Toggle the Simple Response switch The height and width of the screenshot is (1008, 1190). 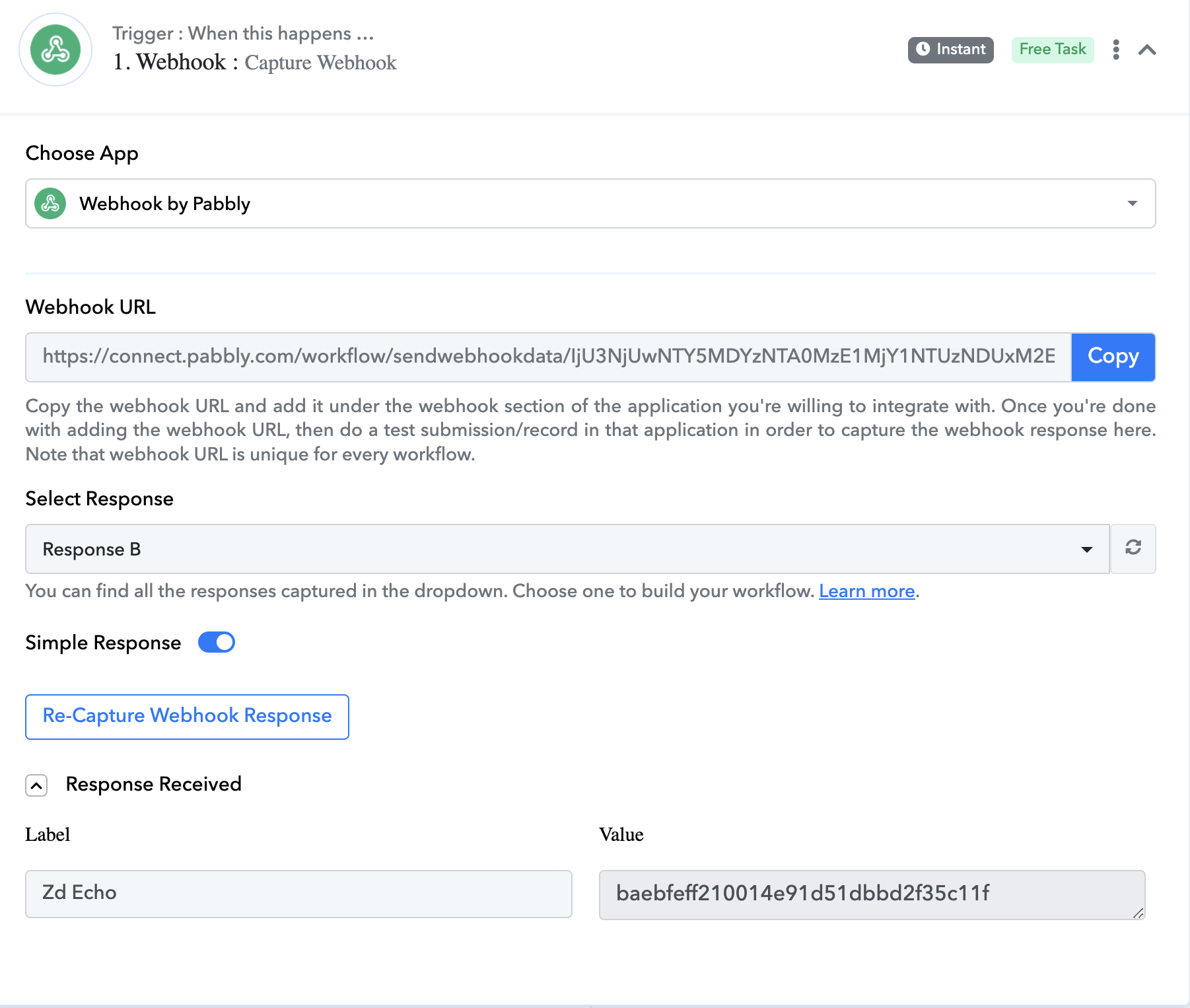pyautogui.click(x=217, y=642)
